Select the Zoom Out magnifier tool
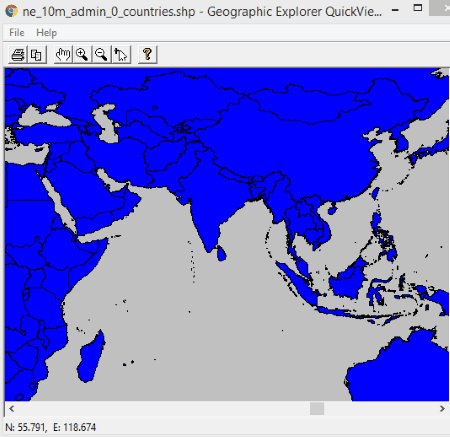Viewport: 450px width, 437px height. [101, 54]
